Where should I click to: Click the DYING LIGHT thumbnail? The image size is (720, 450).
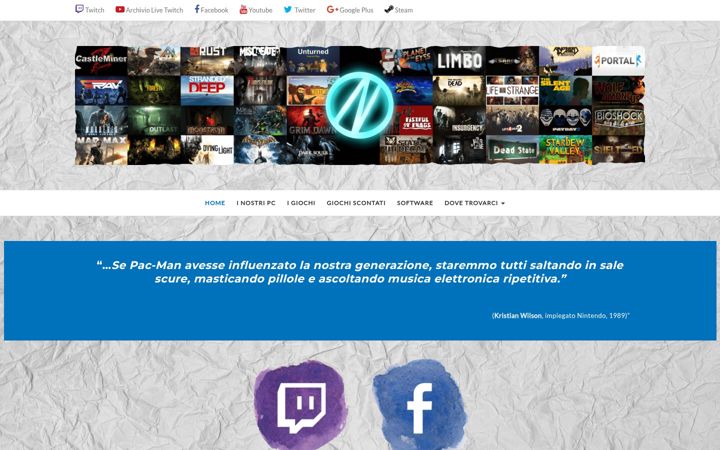207,150
